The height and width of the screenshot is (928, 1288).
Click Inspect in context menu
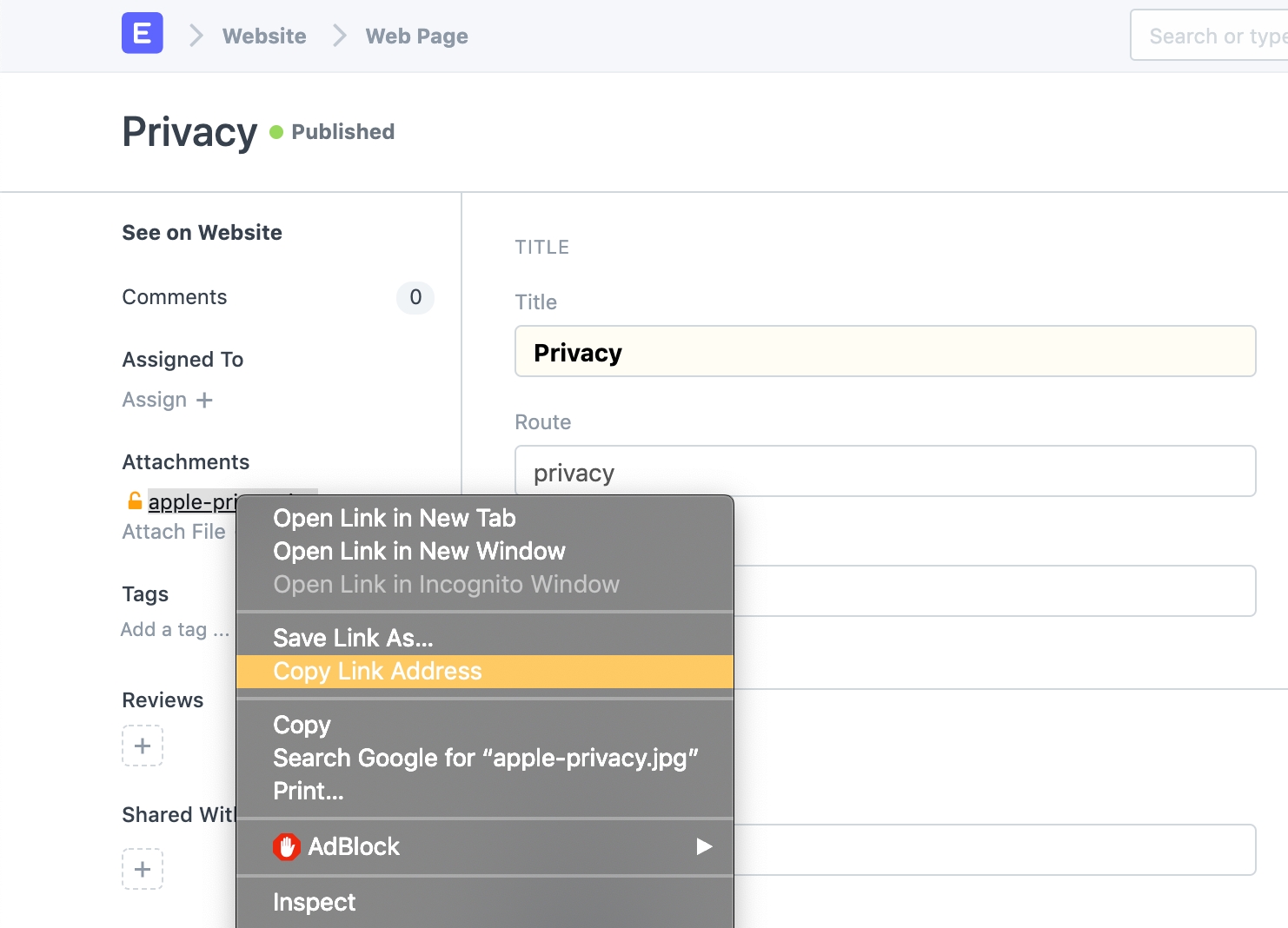point(314,903)
